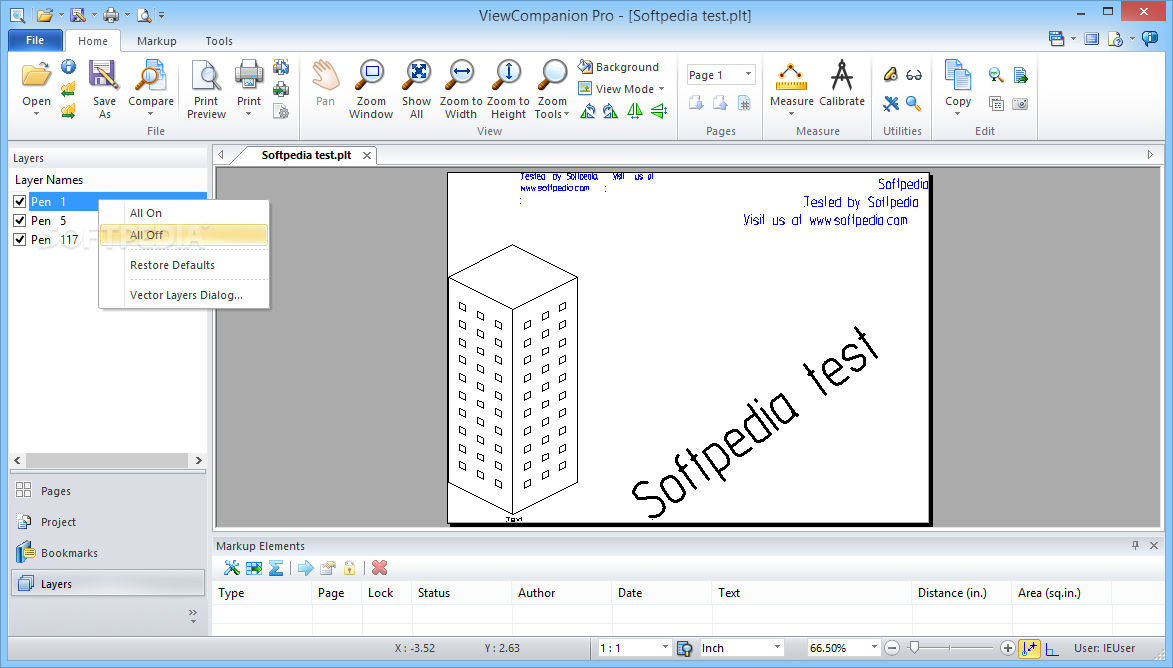The image size is (1173, 668).
Task: Open Vector Layers Dialog... entry
Action: 186,295
